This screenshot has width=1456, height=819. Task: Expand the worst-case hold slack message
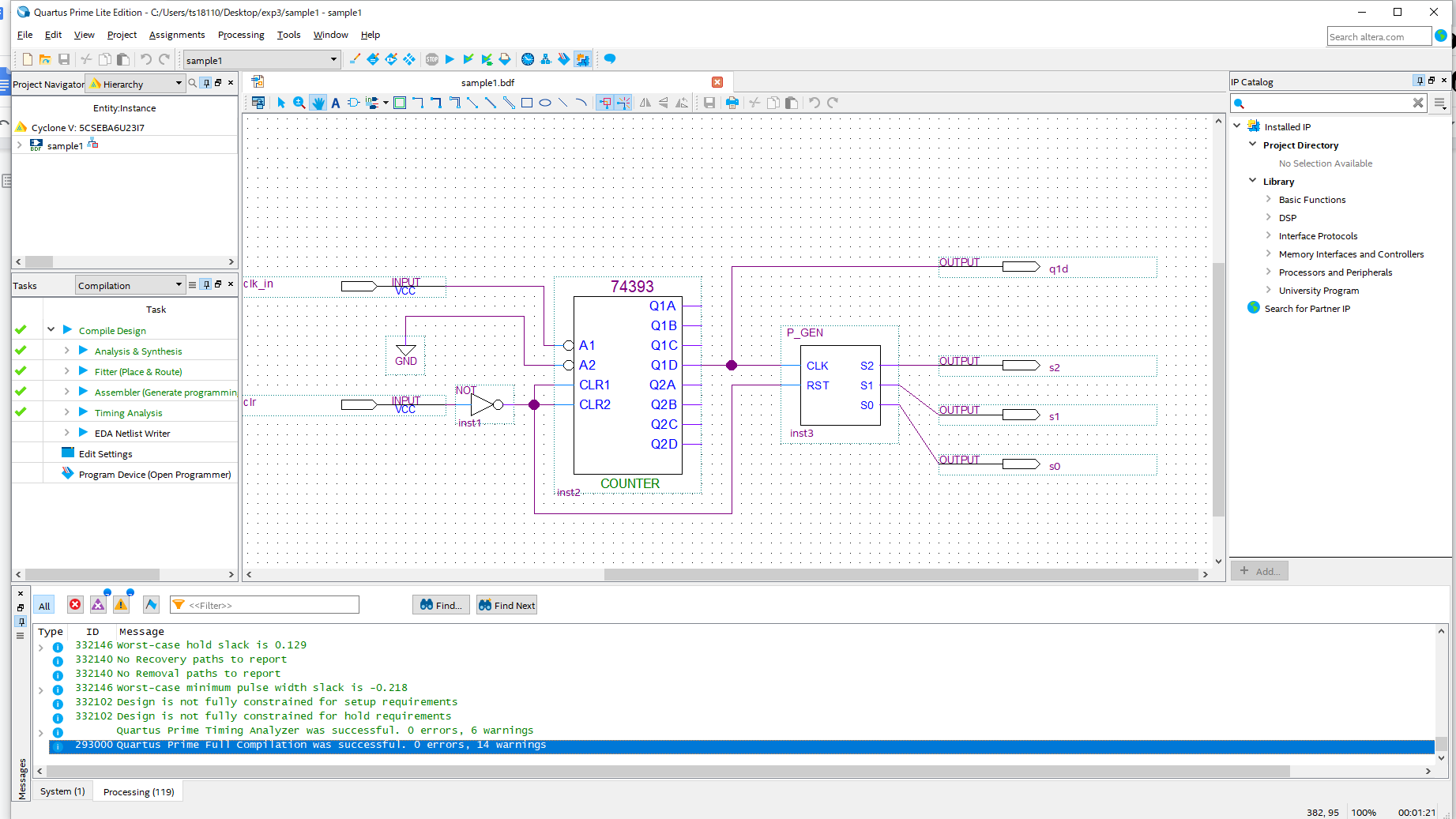(41, 647)
